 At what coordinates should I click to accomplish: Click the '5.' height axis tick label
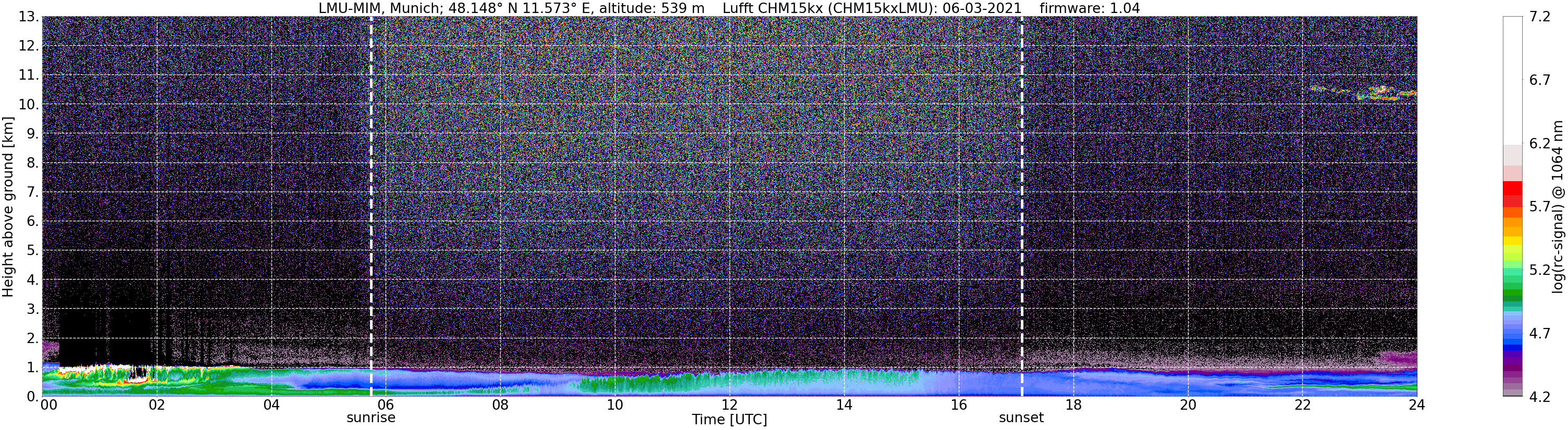[33, 250]
